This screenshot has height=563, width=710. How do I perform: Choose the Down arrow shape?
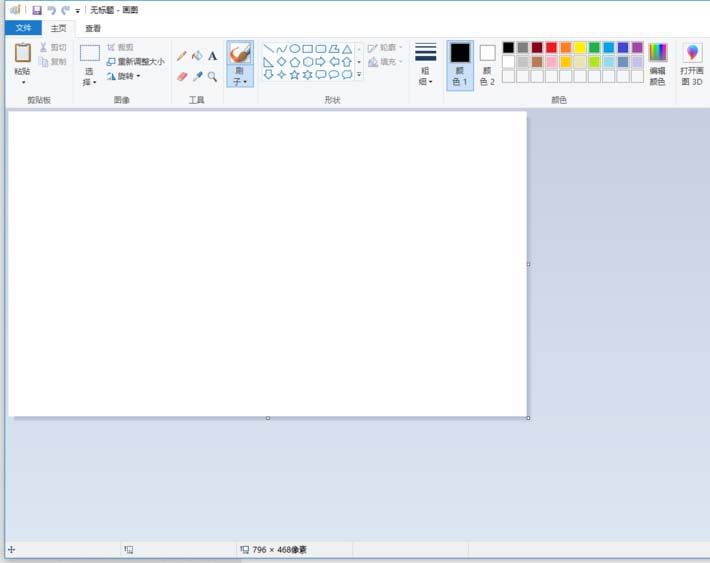pyautogui.click(x=269, y=75)
